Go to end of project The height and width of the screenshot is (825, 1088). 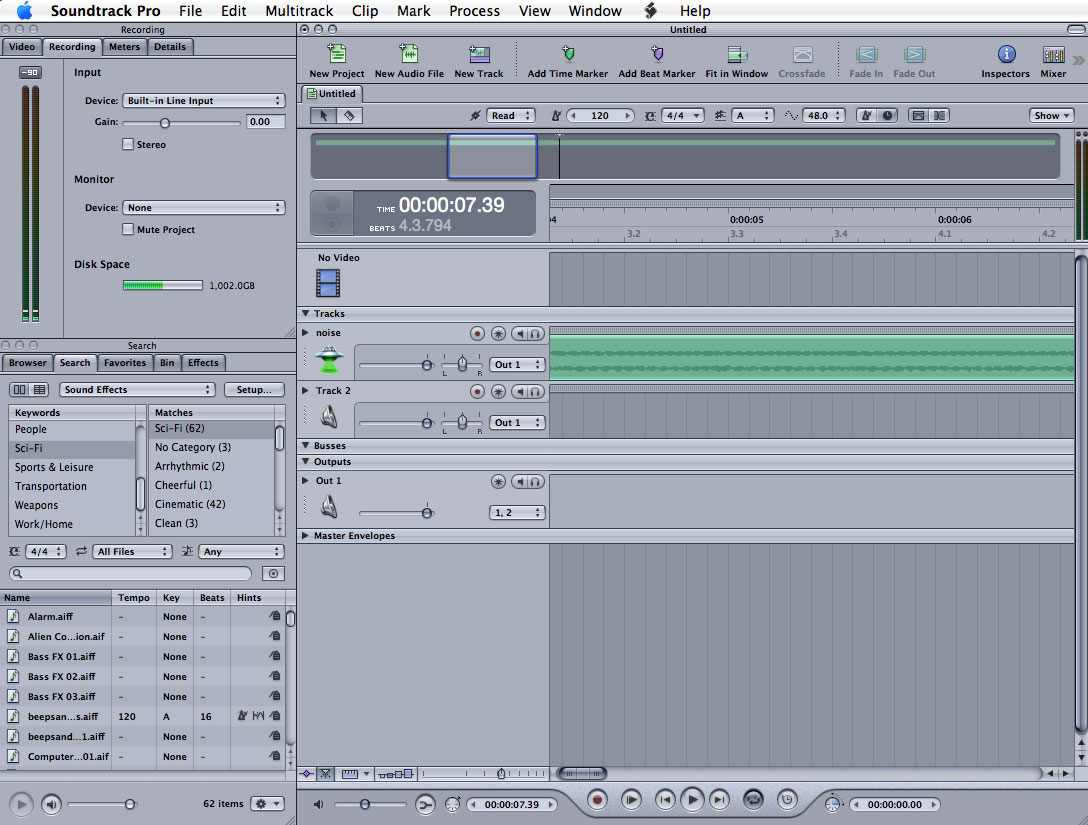[720, 800]
